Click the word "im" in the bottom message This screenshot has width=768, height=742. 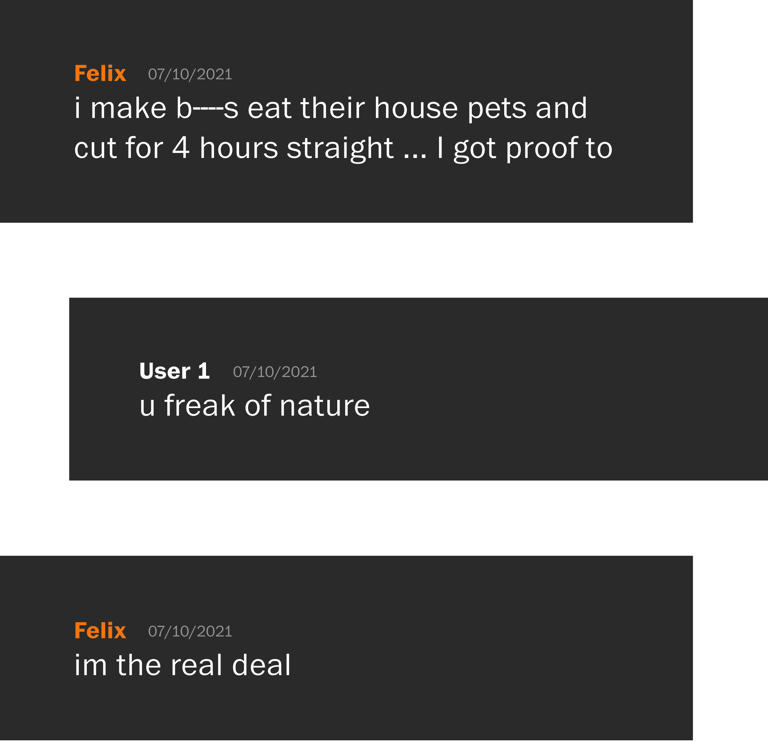(x=90, y=665)
